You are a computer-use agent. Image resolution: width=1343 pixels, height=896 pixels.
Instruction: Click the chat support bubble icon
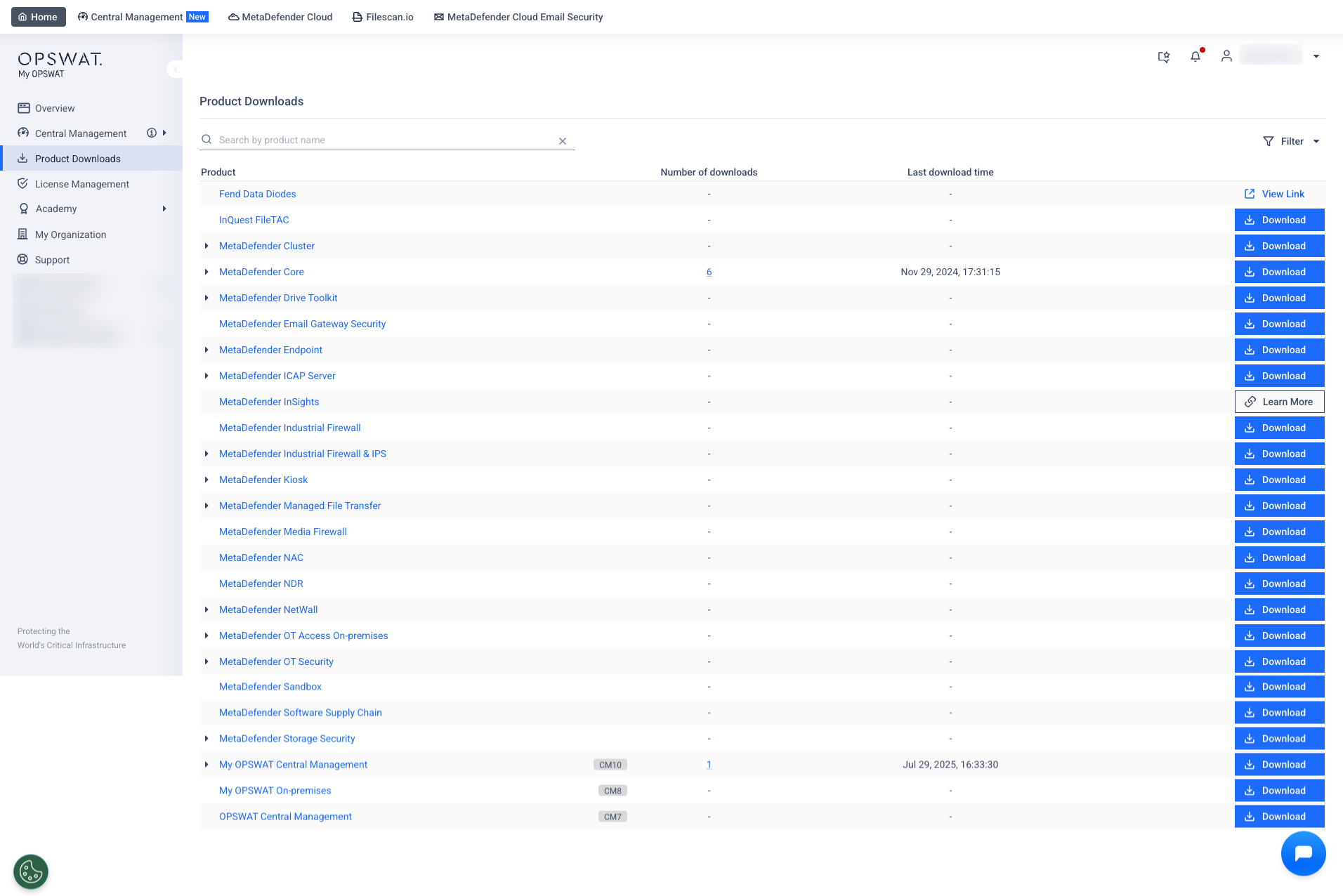click(x=1303, y=853)
